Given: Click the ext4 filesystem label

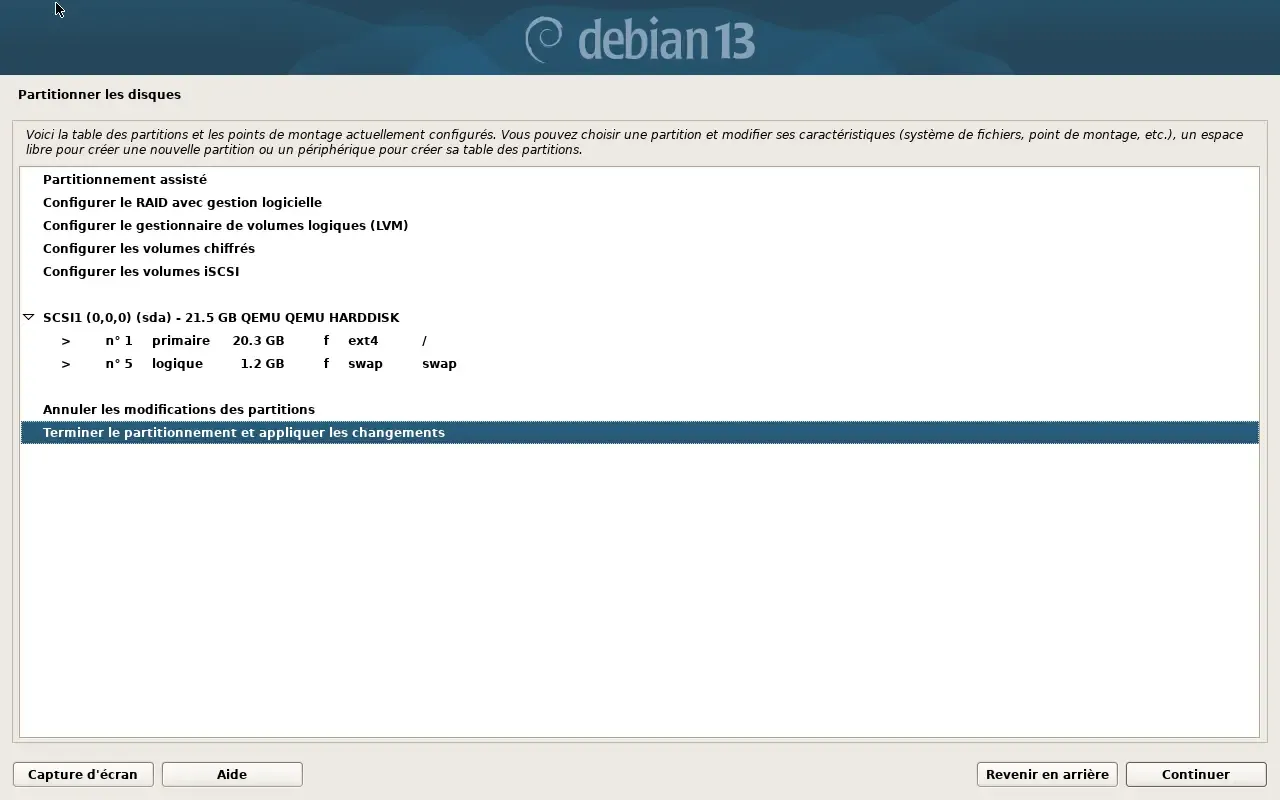Looking at the screenshot, I should pos(363,341).
